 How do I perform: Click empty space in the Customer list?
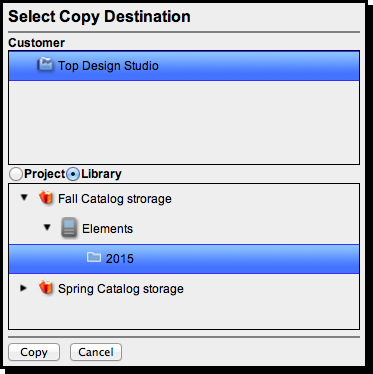click(184, 122)
